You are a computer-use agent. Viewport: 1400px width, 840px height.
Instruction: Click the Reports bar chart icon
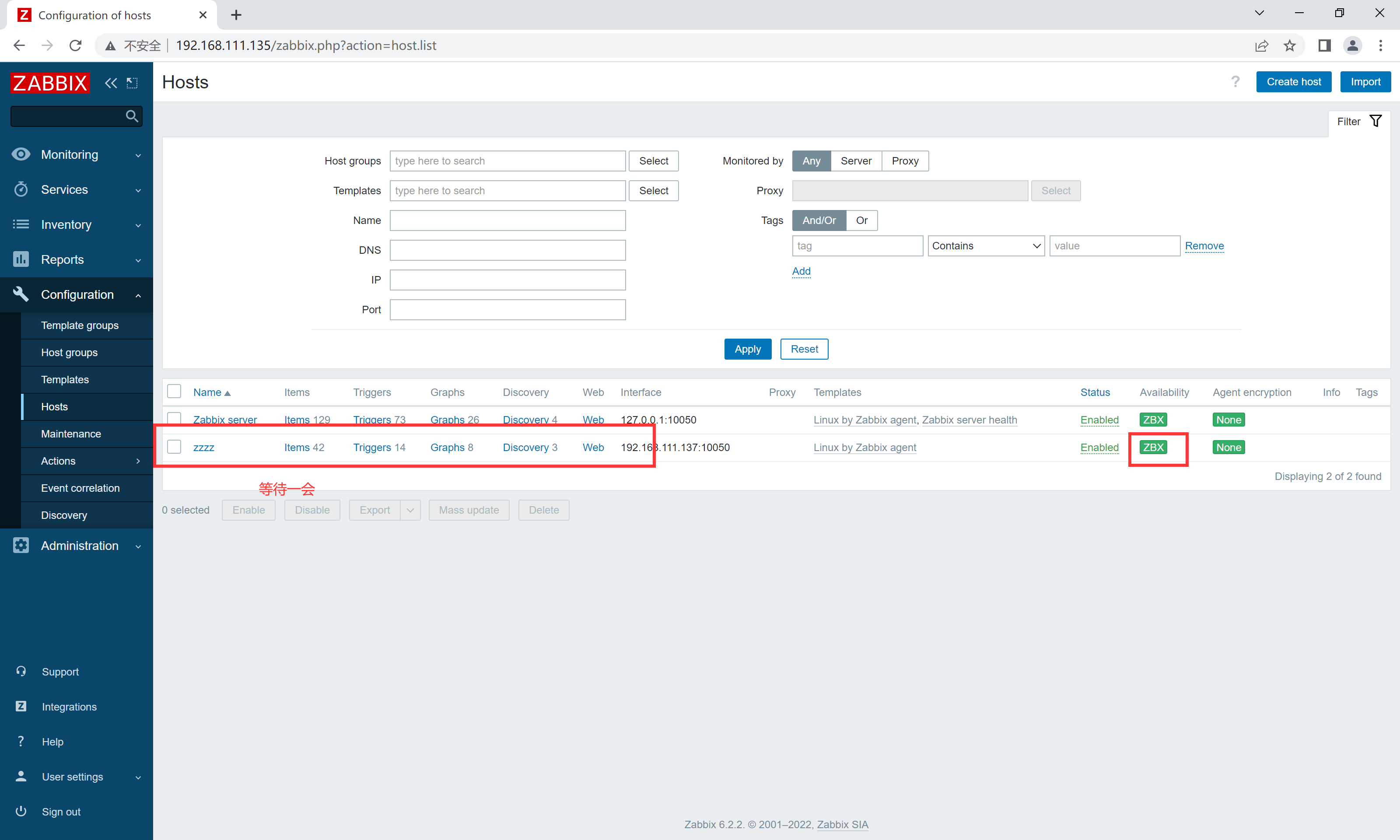[x=21, y=259]
